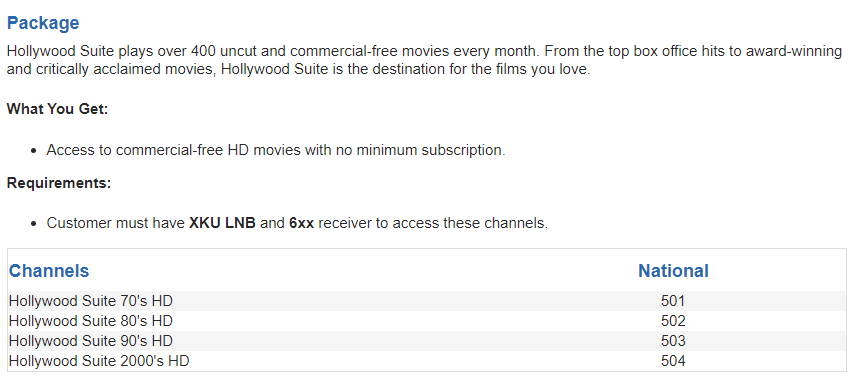Click channel number 502
856x381 pixels.
tap(673, 321)
